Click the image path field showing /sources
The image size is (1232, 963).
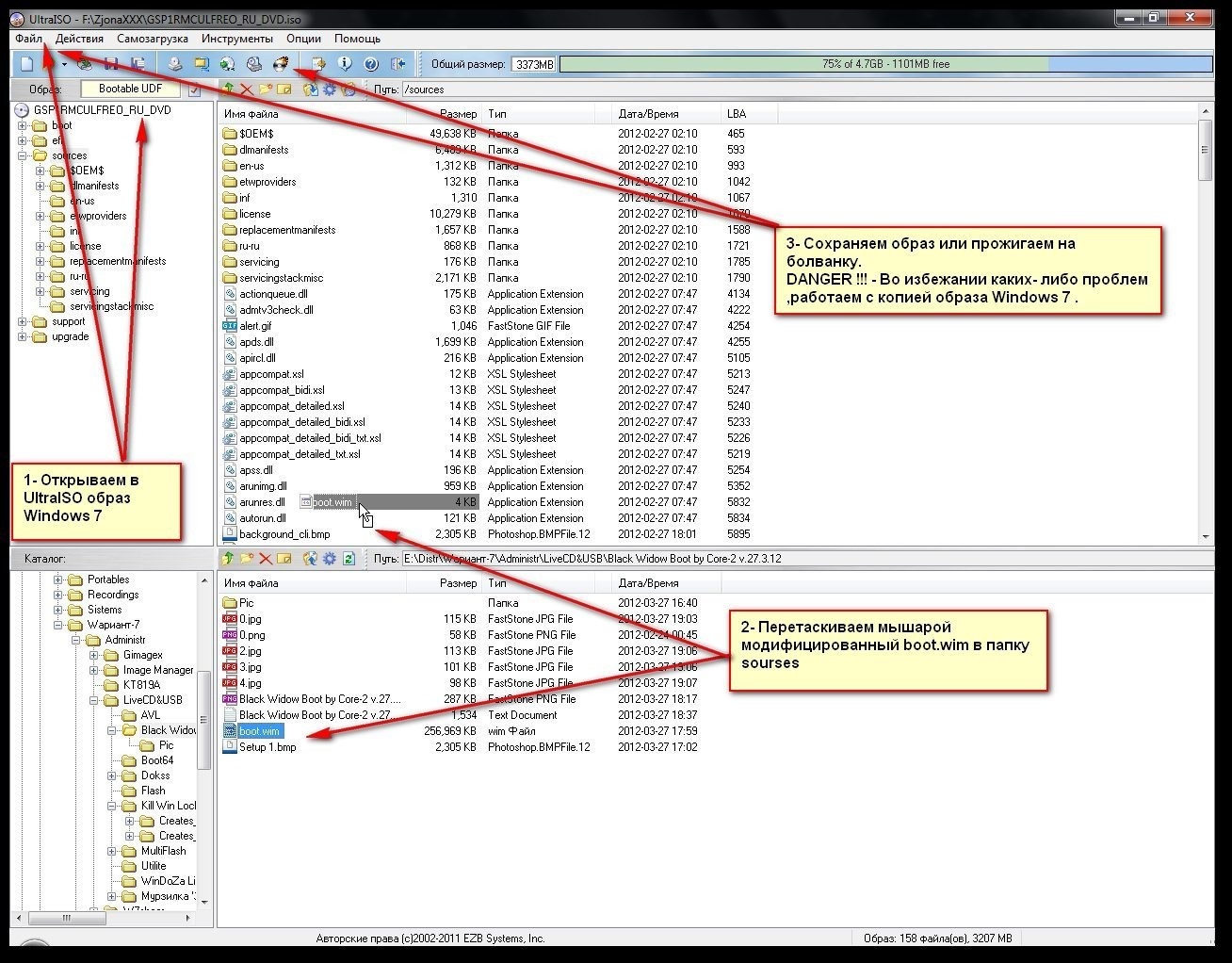806,90
